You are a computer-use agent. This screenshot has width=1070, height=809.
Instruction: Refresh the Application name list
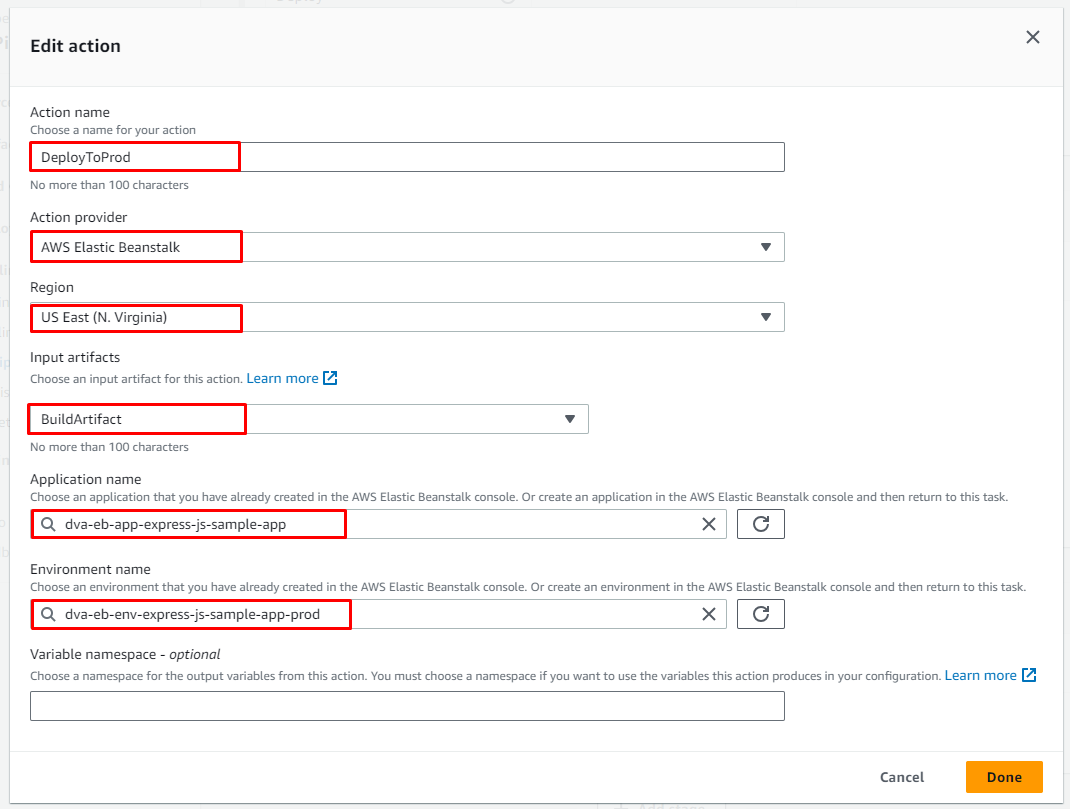point(760,525)
